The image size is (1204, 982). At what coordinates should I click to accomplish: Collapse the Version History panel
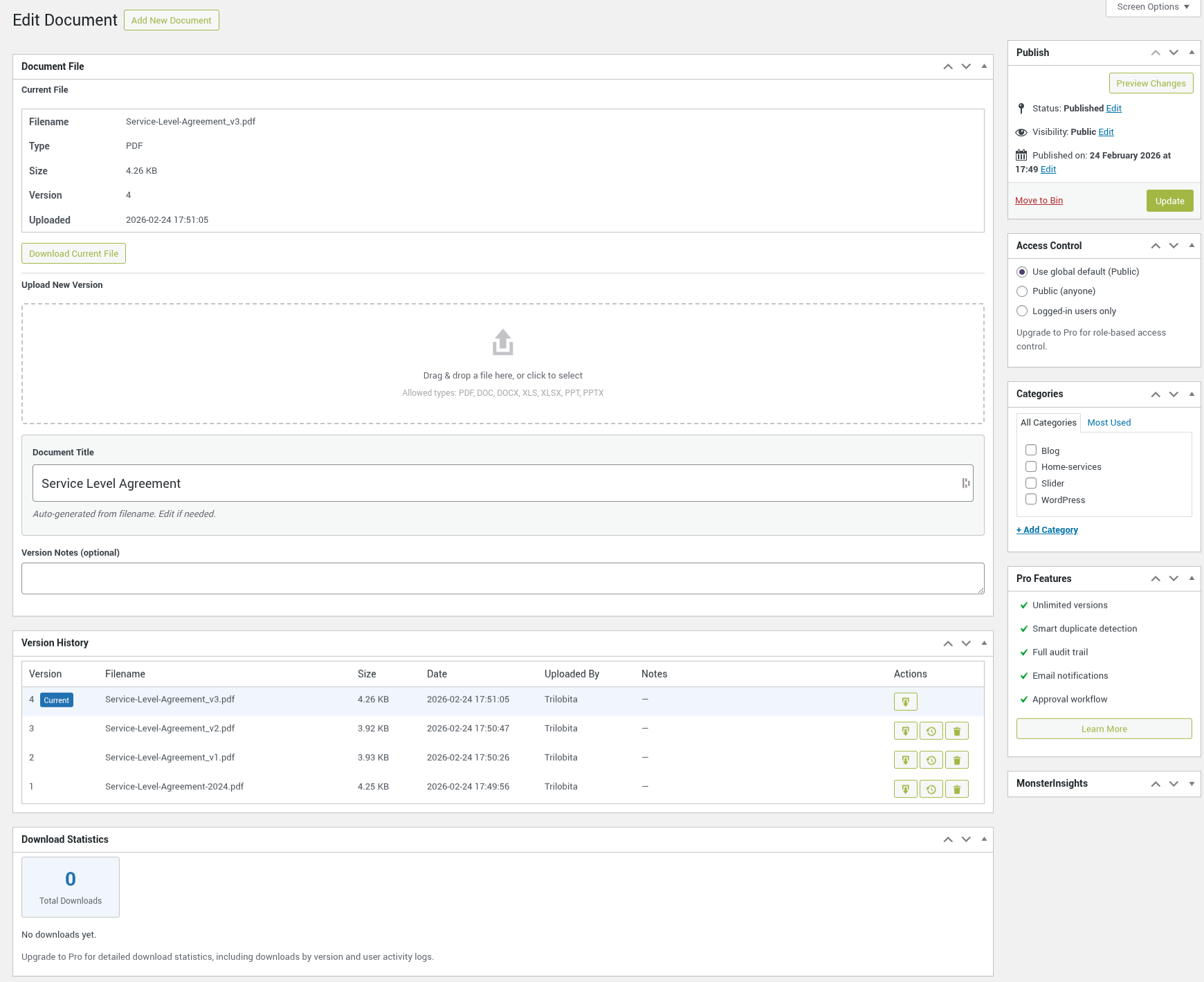pyautogui.click(x=983, y=643)
